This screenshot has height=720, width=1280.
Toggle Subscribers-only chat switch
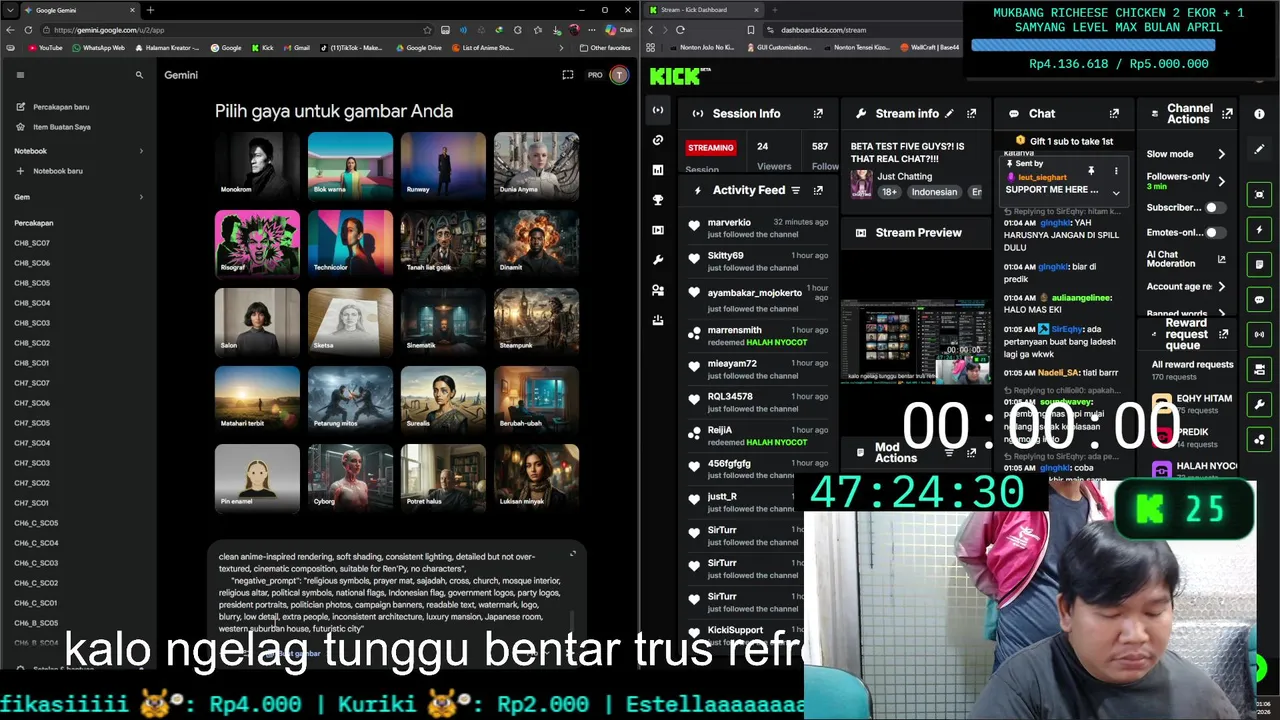click(x=1215, y=207)
